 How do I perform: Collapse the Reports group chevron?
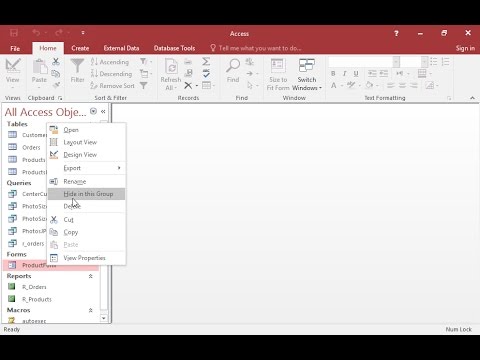90,276
